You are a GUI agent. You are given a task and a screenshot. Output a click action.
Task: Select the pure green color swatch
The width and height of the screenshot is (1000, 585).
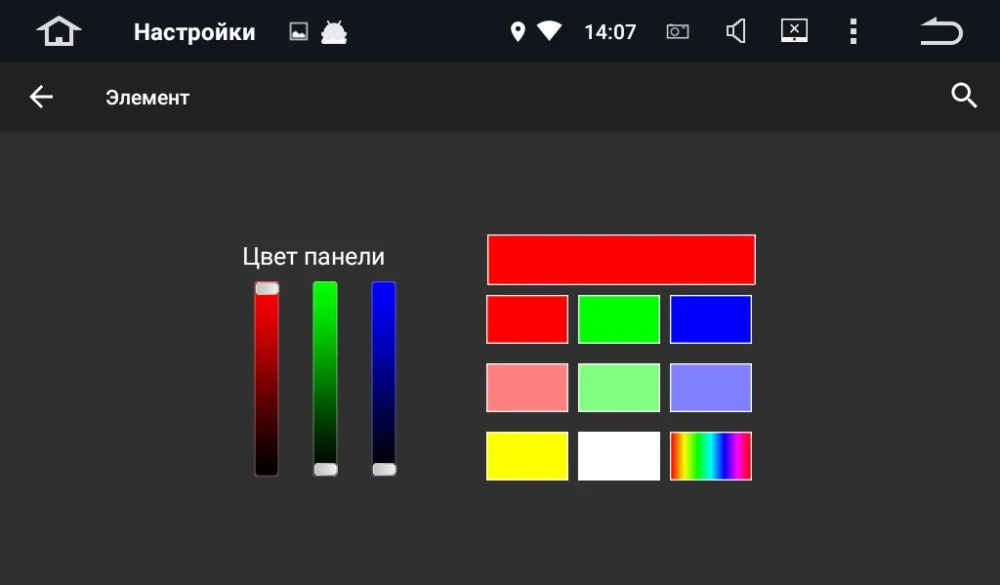619,319
